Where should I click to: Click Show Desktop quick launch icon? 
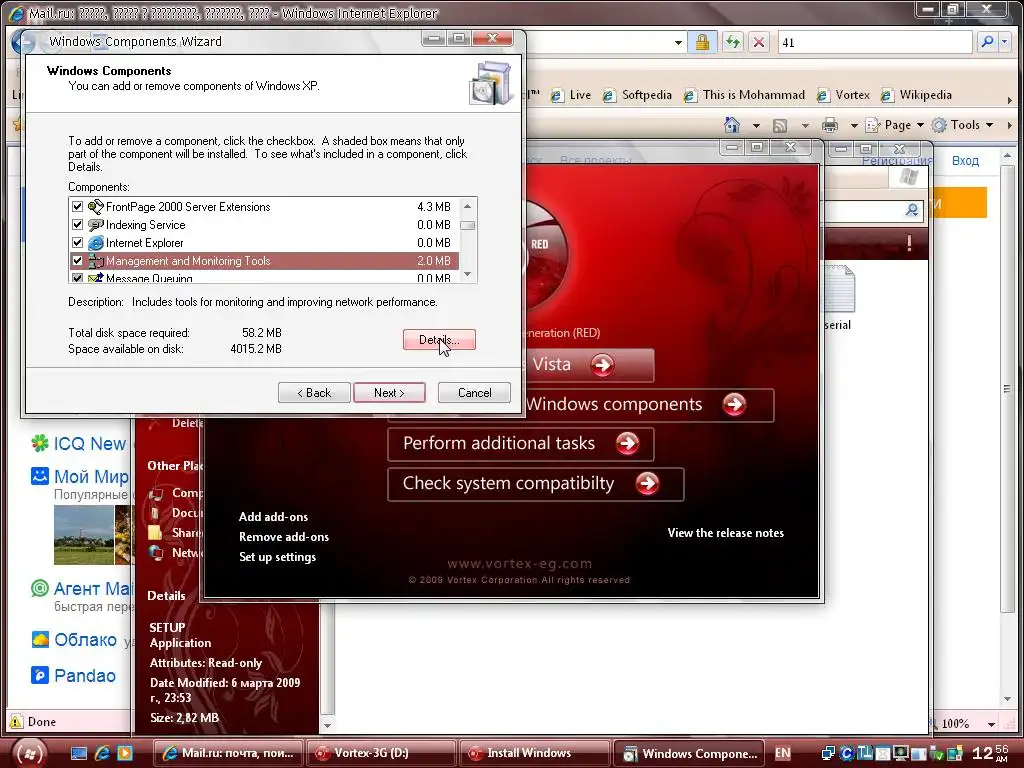79,753
